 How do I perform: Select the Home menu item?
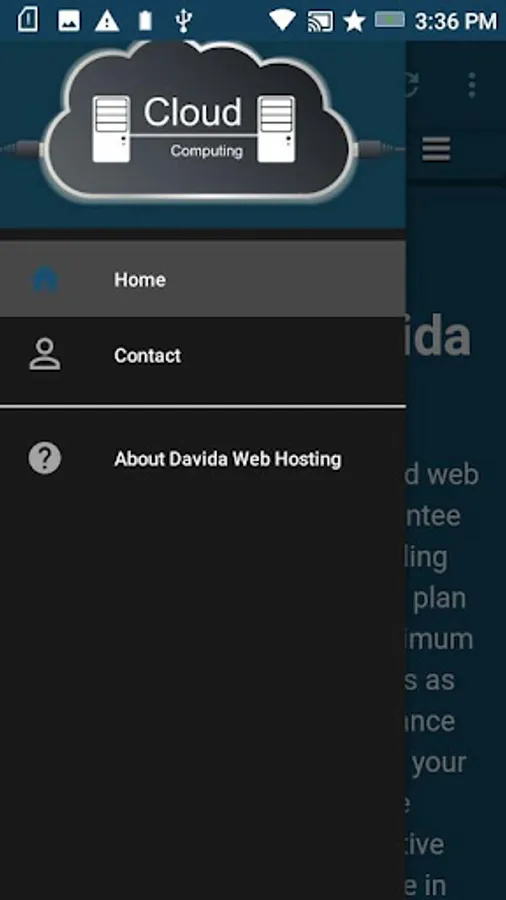[203, 279]
